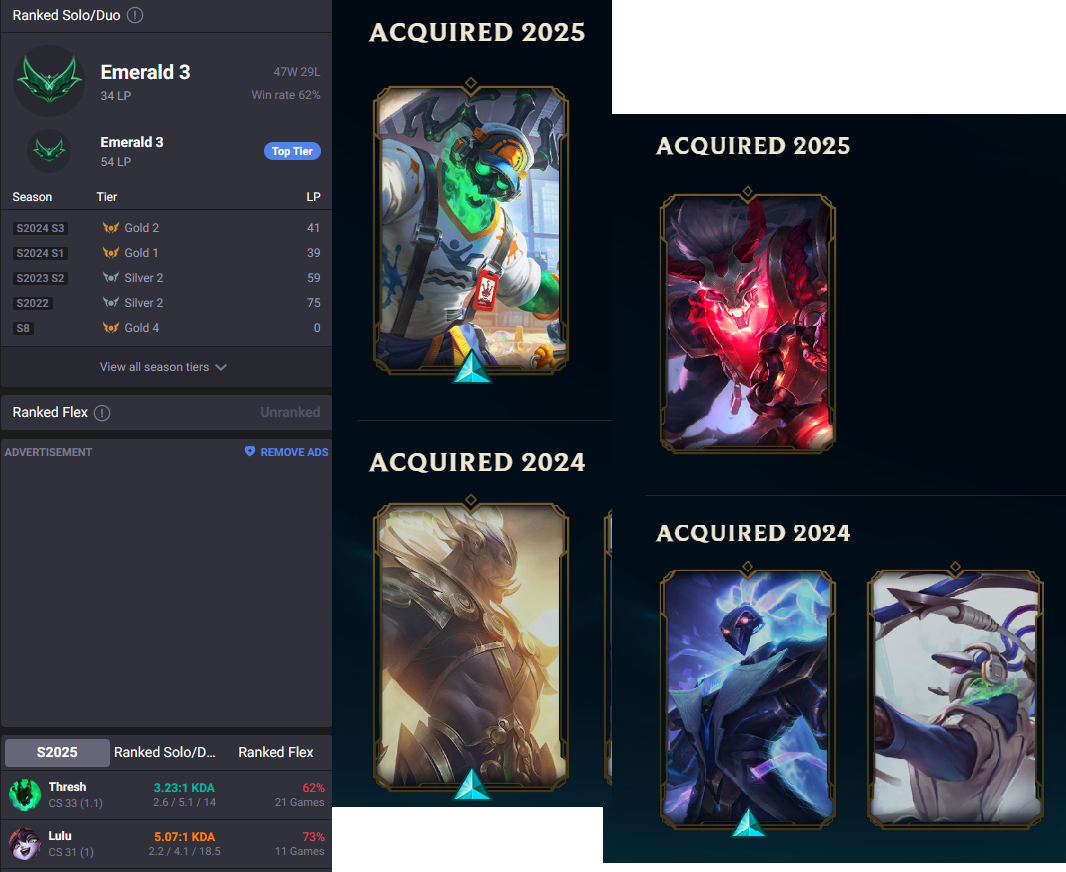
Task: Open the green chemtech skin acquired 2025
Action: pos(470,231)
